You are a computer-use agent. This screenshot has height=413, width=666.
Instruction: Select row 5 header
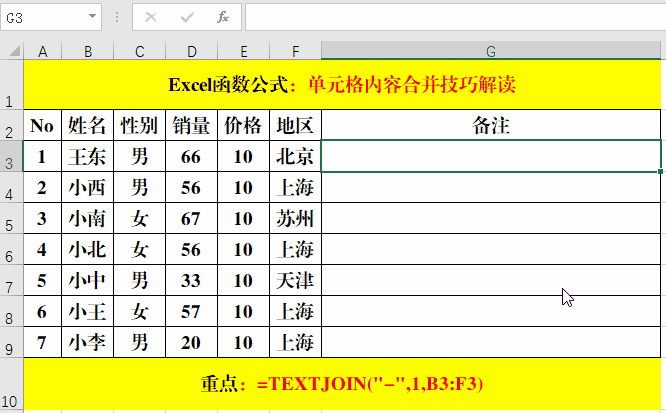(x=11, y=218)
